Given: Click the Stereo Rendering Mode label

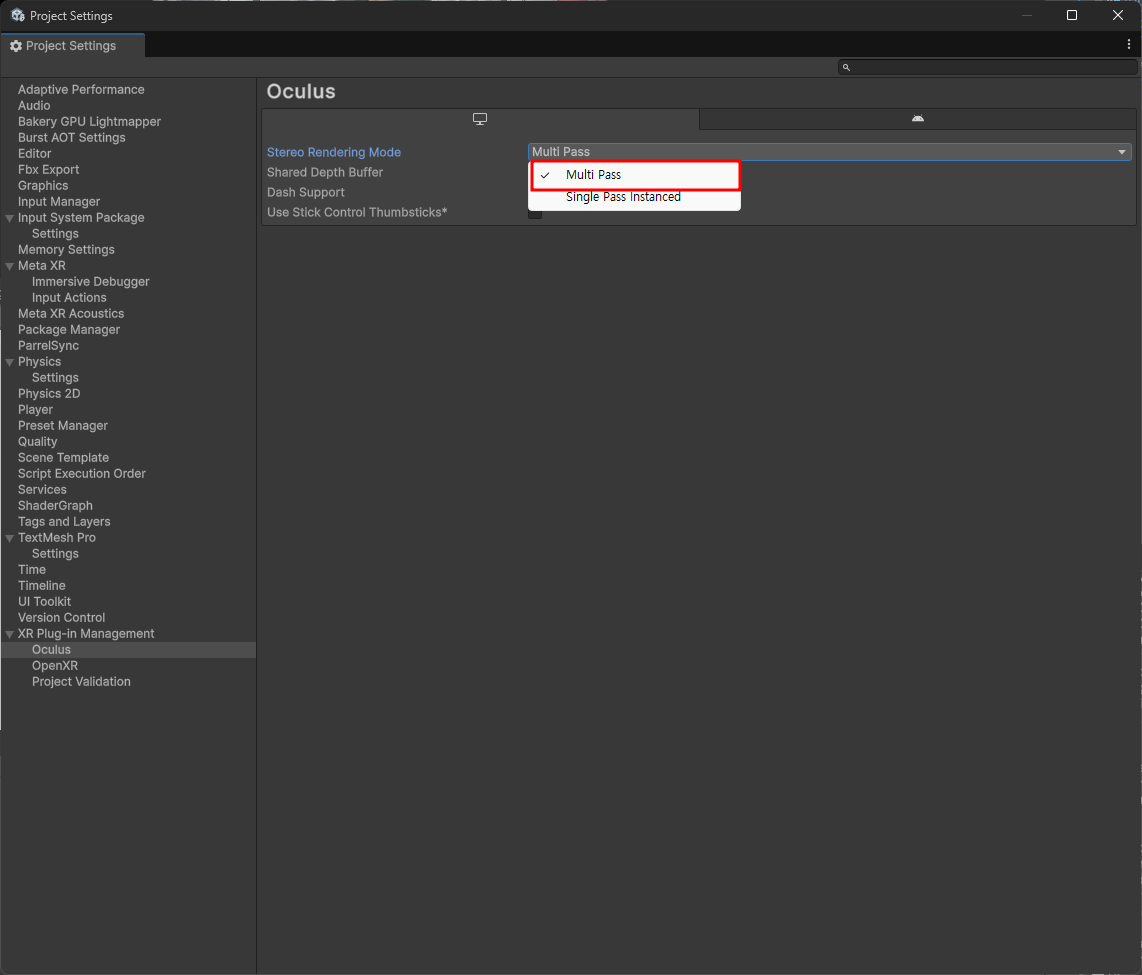Looking at the screenshot, I should pos(334,152).
